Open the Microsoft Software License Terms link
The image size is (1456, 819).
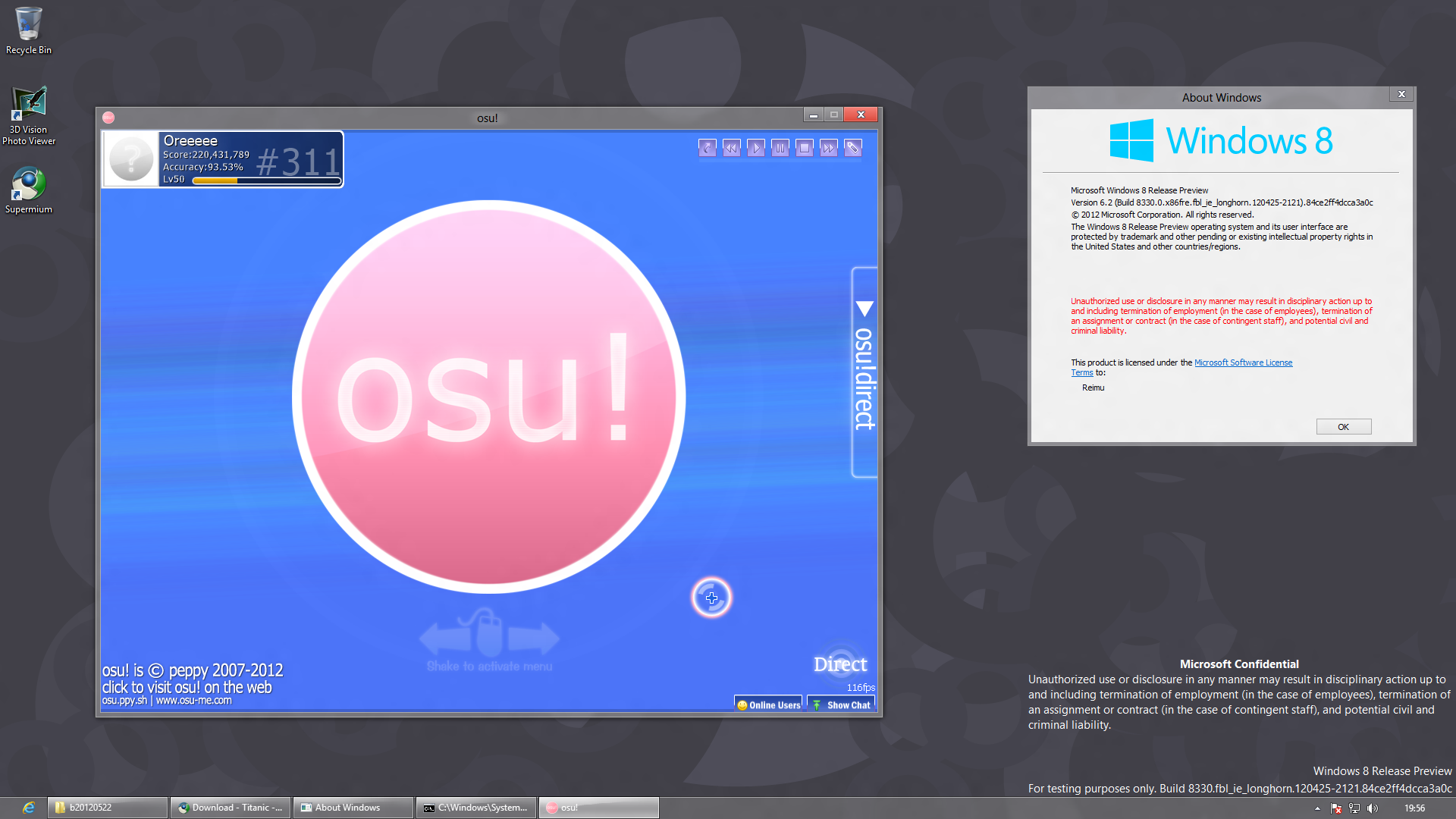tap(1243, 362)
